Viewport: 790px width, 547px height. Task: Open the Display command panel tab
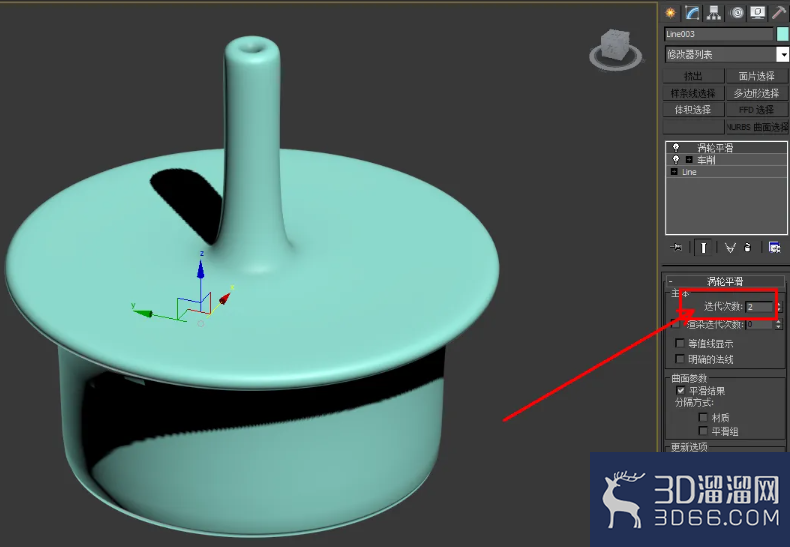point(757,13)
